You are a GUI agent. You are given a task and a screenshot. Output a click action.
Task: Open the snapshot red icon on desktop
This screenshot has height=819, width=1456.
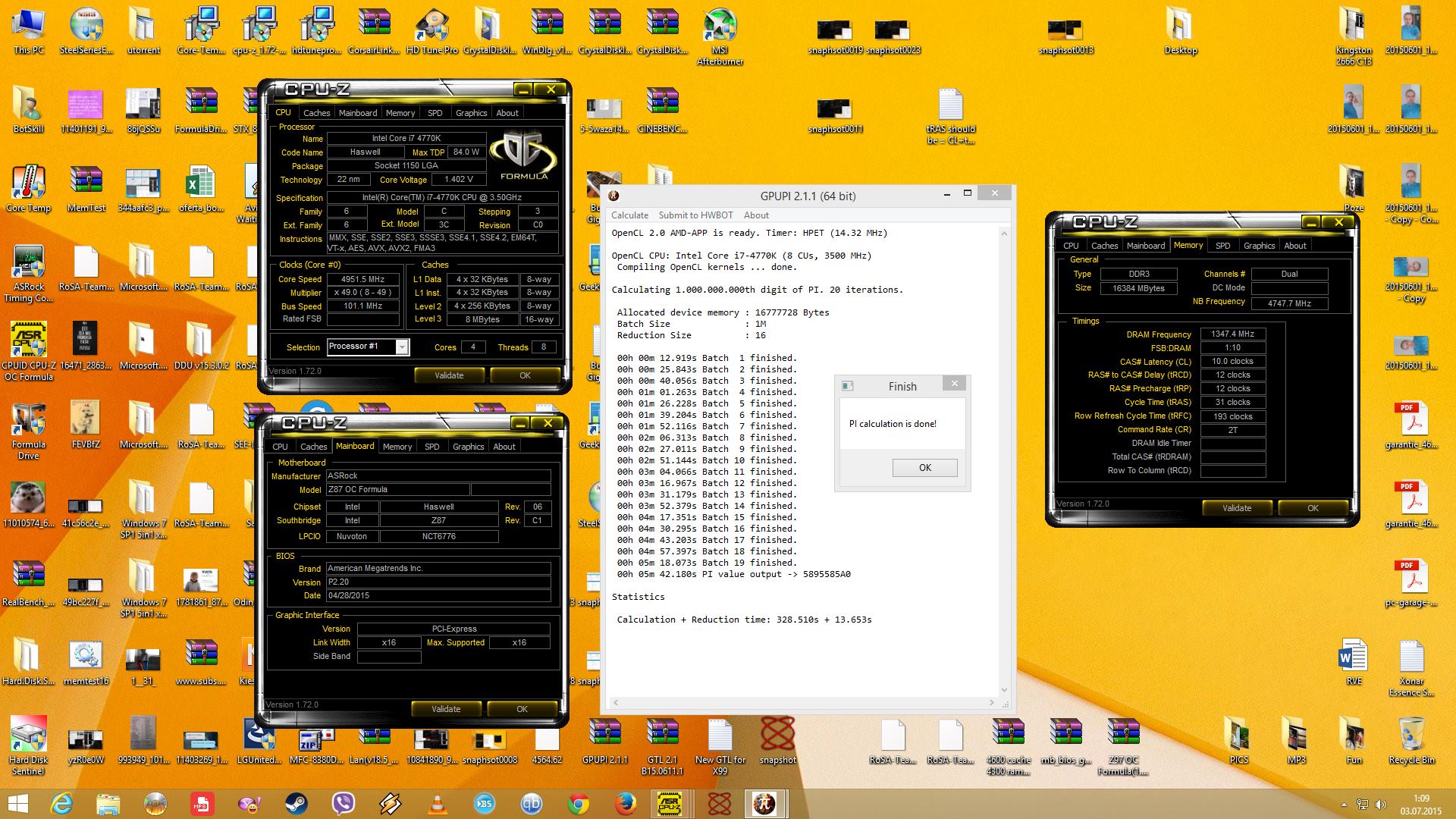[777, 740]
